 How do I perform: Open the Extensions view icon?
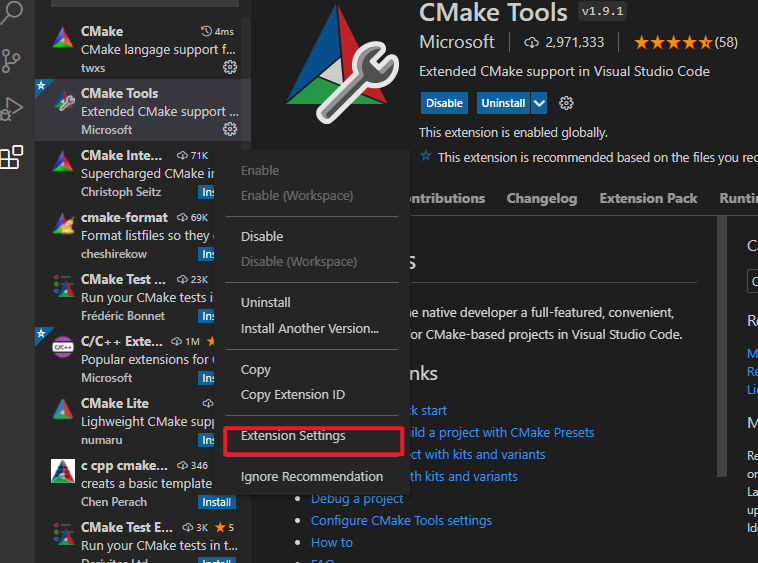click(x=12, y=157)
